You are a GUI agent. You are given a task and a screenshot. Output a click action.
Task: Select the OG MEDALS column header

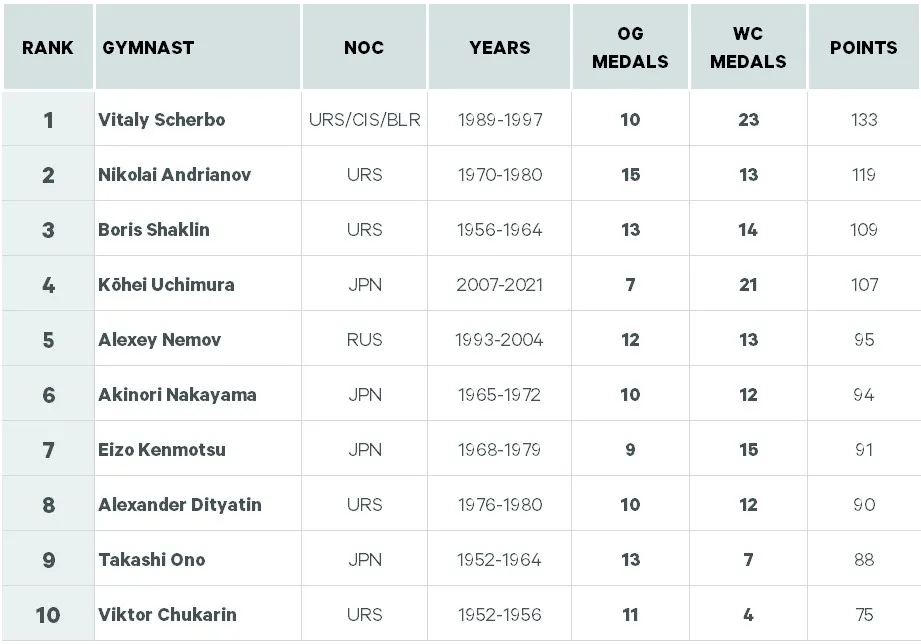point(630,47)
